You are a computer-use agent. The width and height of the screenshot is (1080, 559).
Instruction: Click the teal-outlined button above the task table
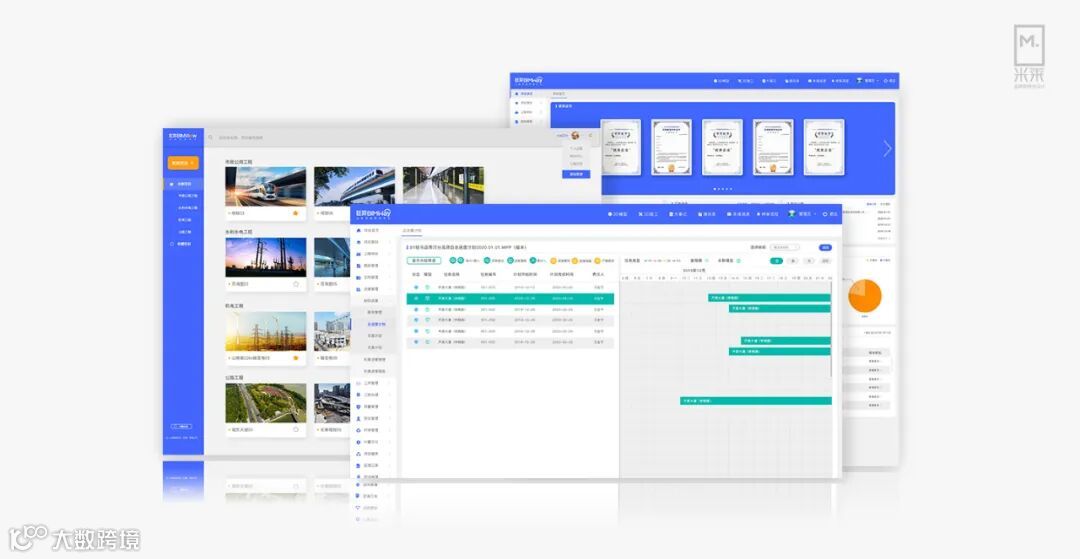pyautogui.click(x=424, y=261)
